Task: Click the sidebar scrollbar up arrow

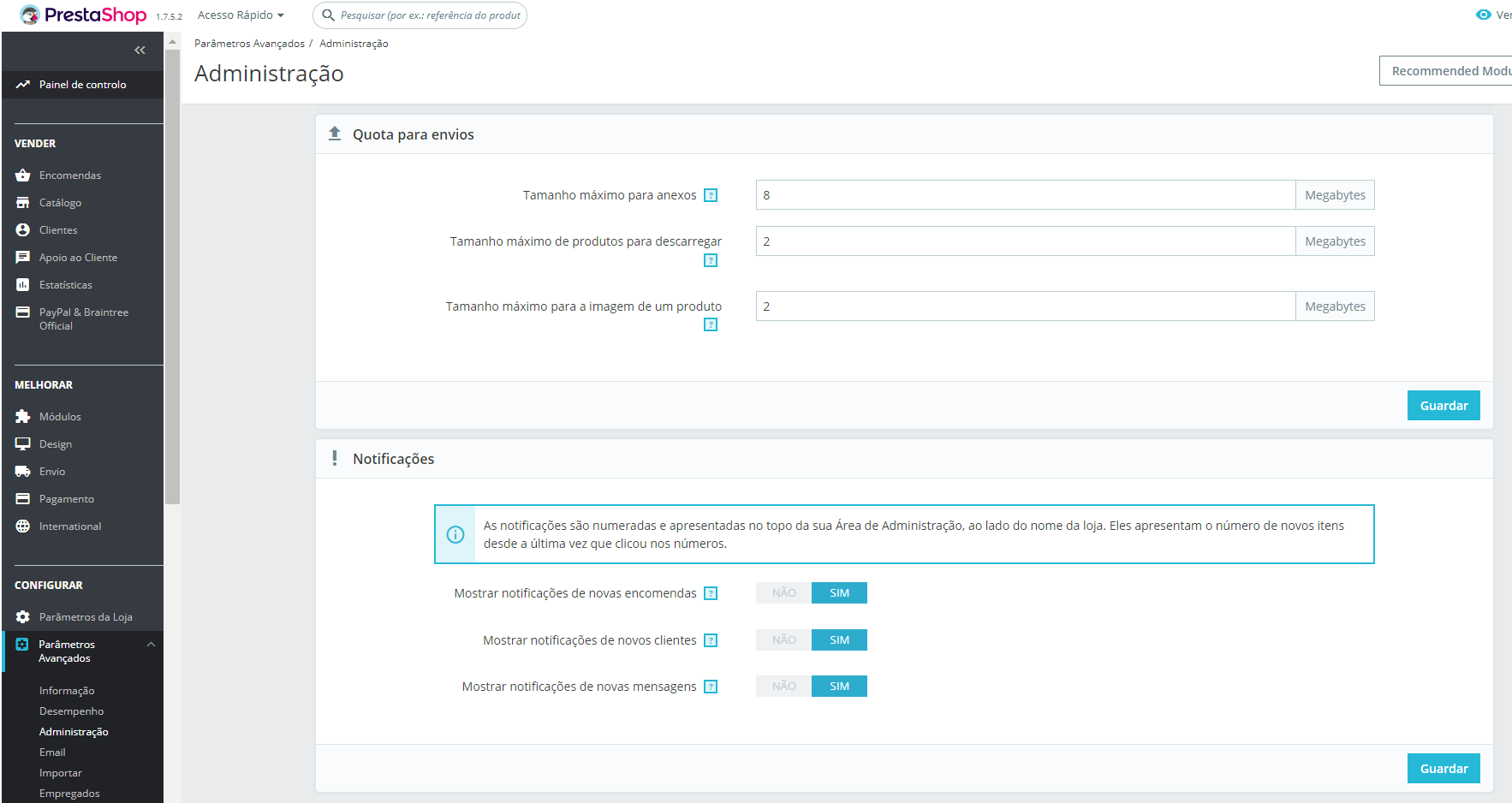Action: click(172, 41)
